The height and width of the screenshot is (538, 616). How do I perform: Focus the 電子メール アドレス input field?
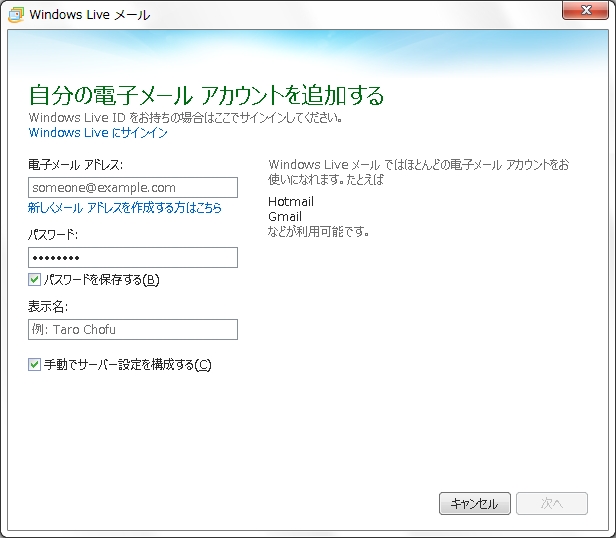[133, 187]
